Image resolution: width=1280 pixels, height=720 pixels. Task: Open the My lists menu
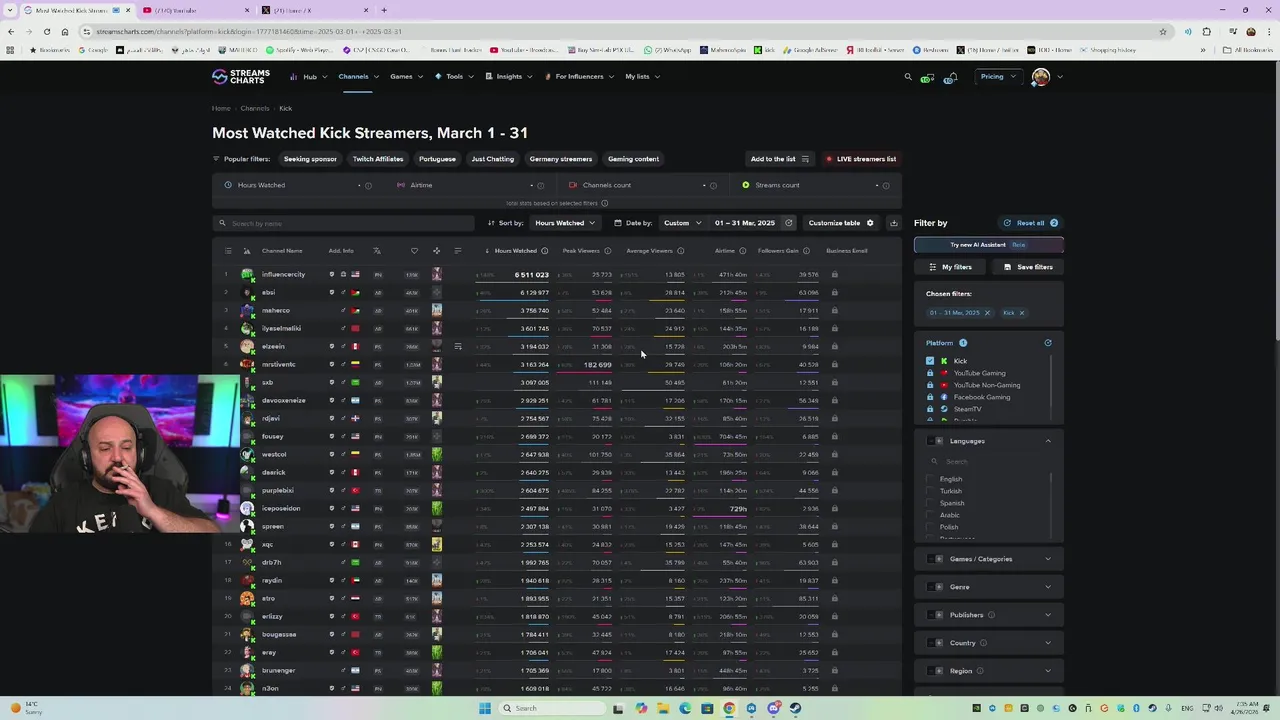point(641,76)
